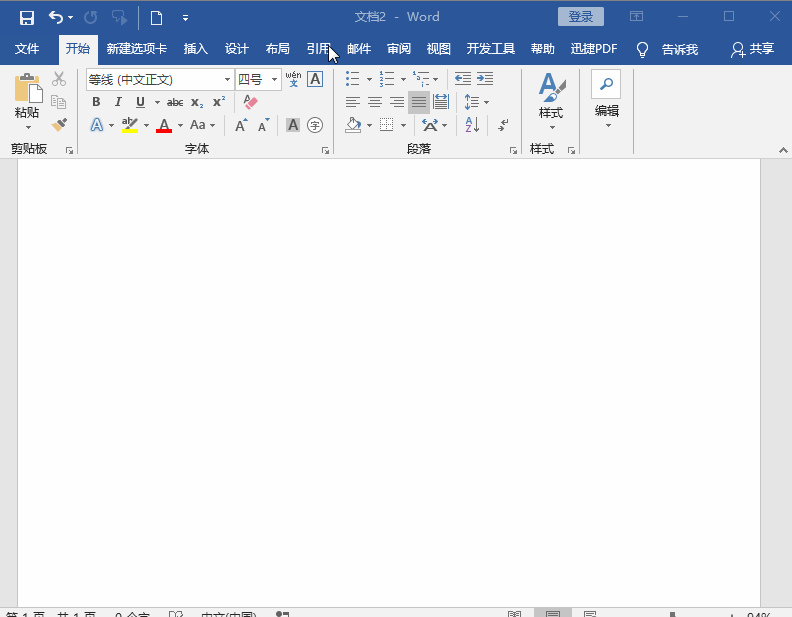The height and width of the screenshot is (617, 792).
Task: Select the Format Painter brush
Action: 59,125
